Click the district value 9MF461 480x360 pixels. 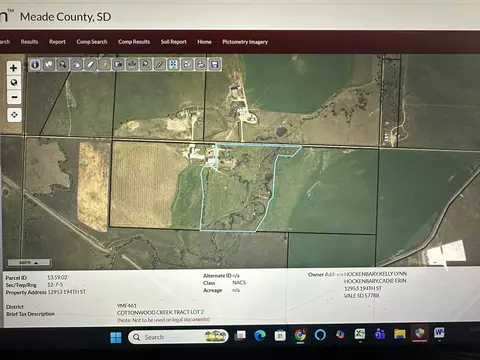[x=127, y=305]
